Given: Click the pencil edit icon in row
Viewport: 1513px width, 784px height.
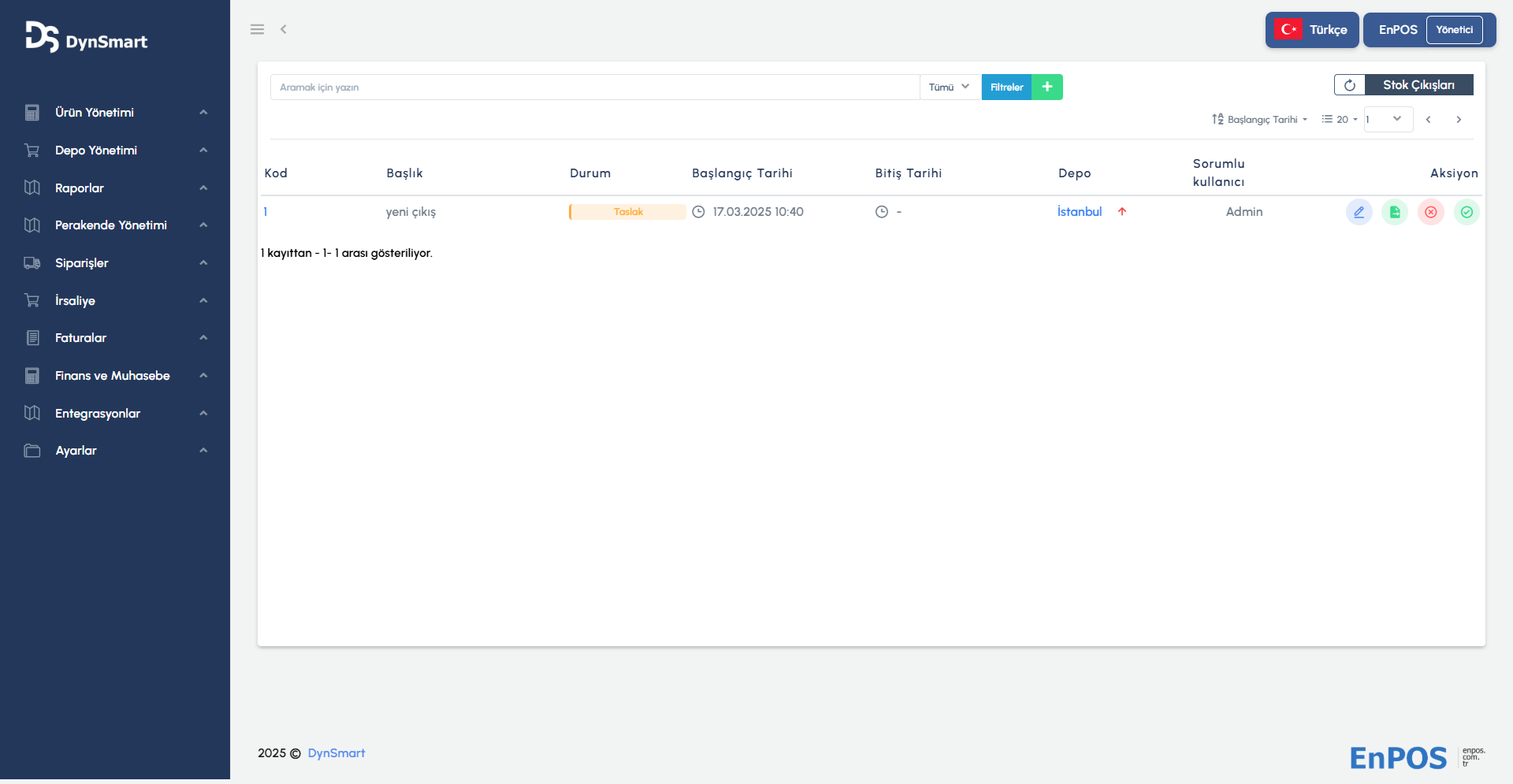Looking at the screenshot, I should coord(1359,212).
